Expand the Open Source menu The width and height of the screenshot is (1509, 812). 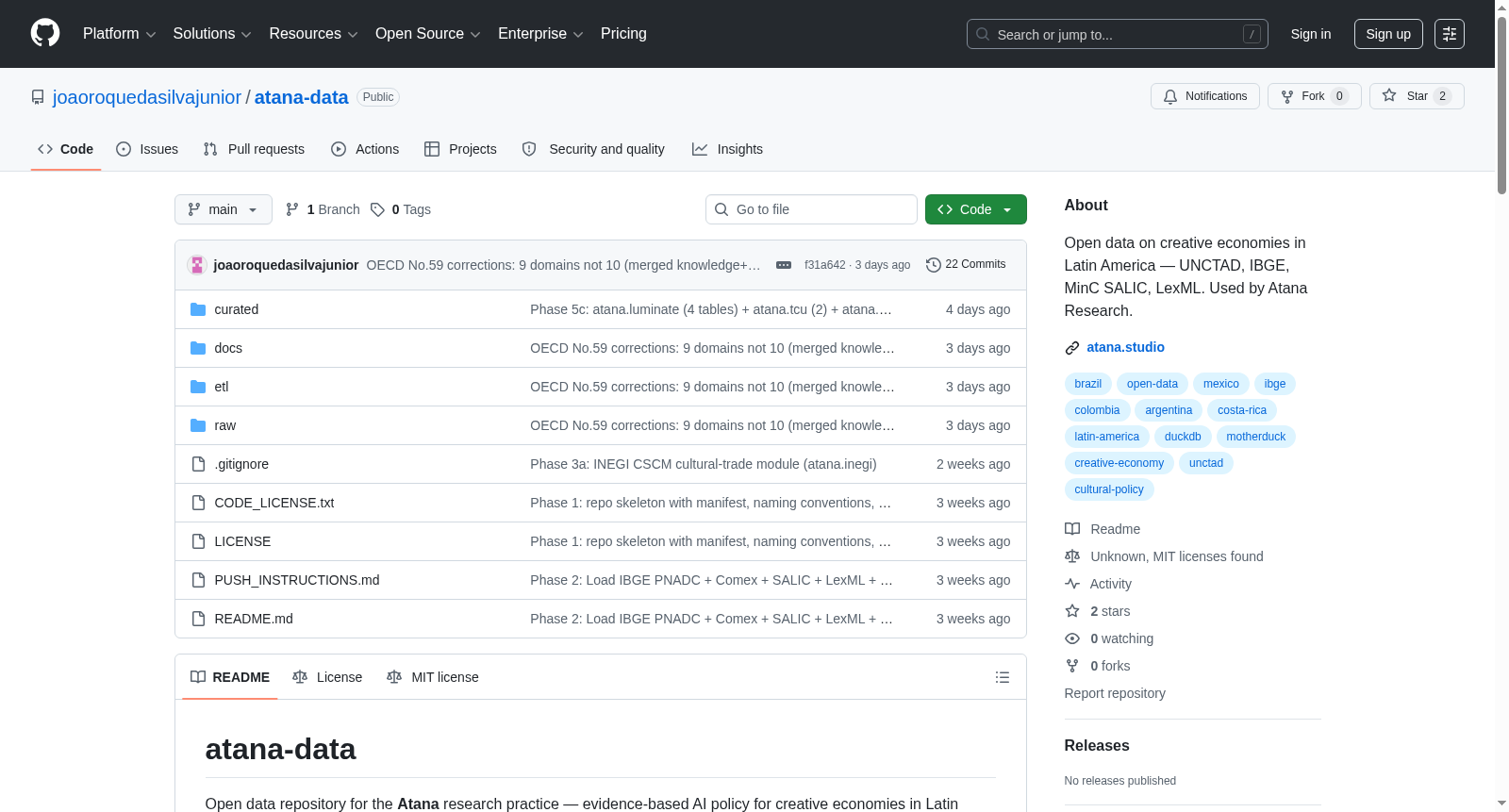428,34
